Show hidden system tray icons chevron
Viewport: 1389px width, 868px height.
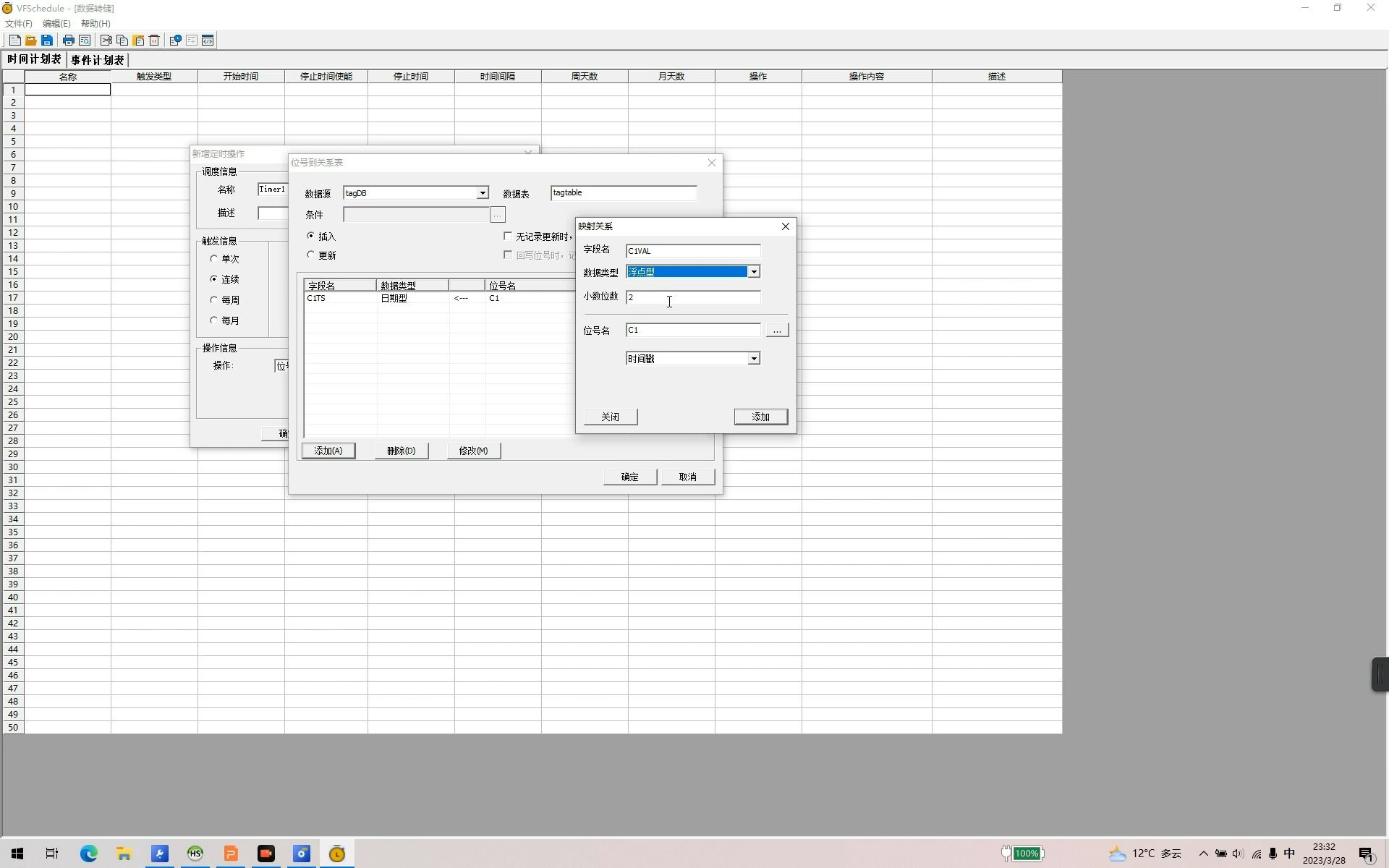1204,854
